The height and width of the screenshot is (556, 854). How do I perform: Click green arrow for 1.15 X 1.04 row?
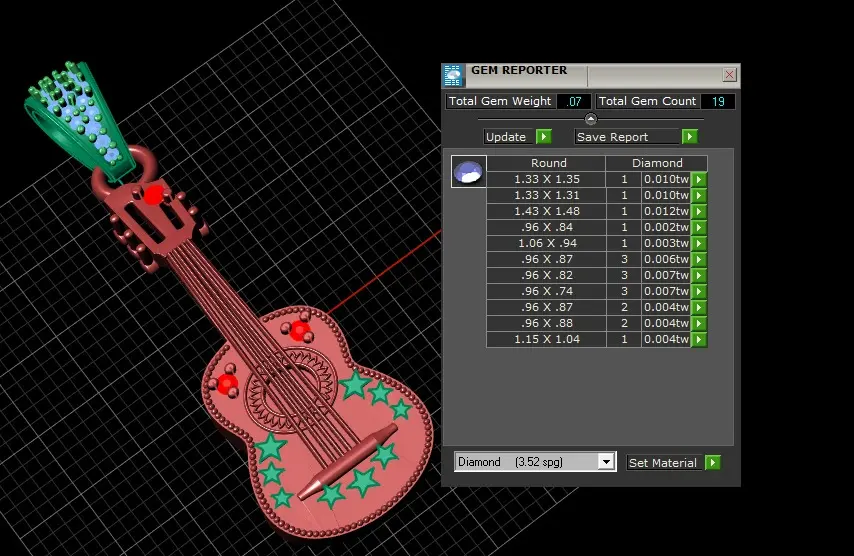[699, 339]
